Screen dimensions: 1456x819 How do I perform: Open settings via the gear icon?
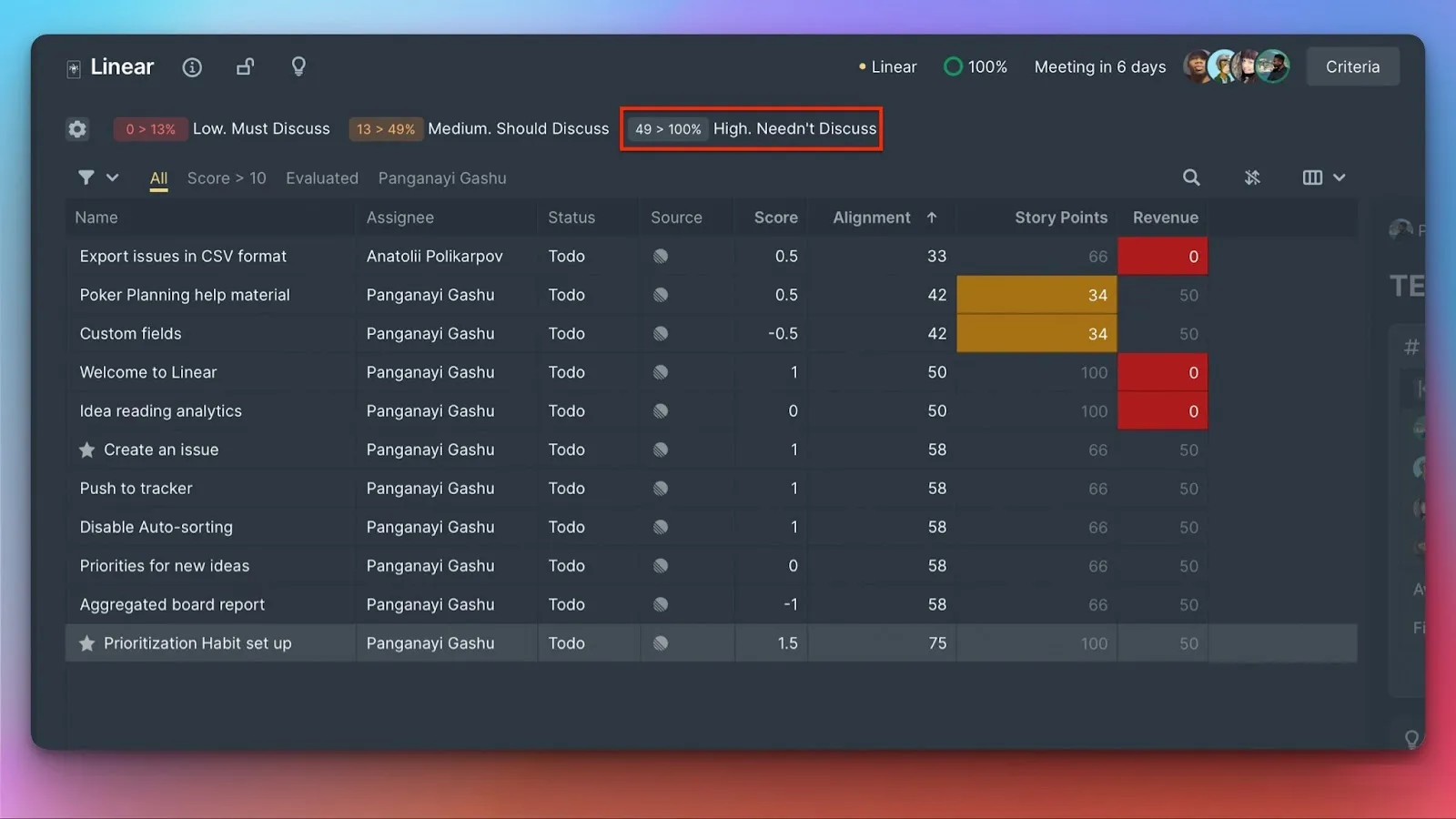click(77, 129)
